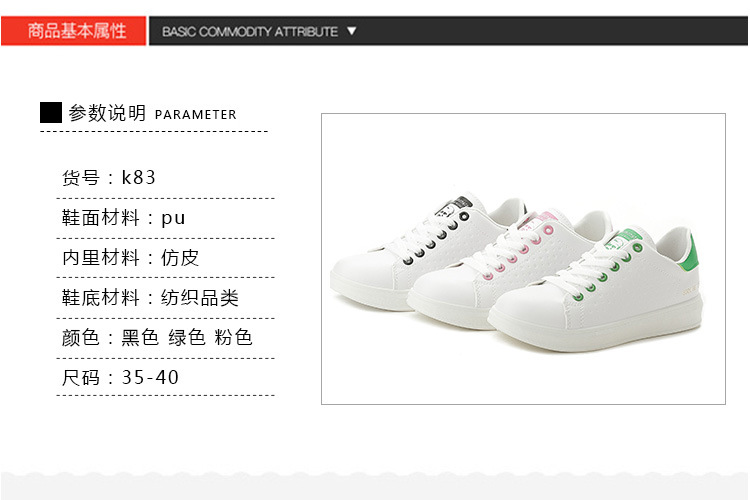Choose the 黑色 color option

tap(140, 338)
